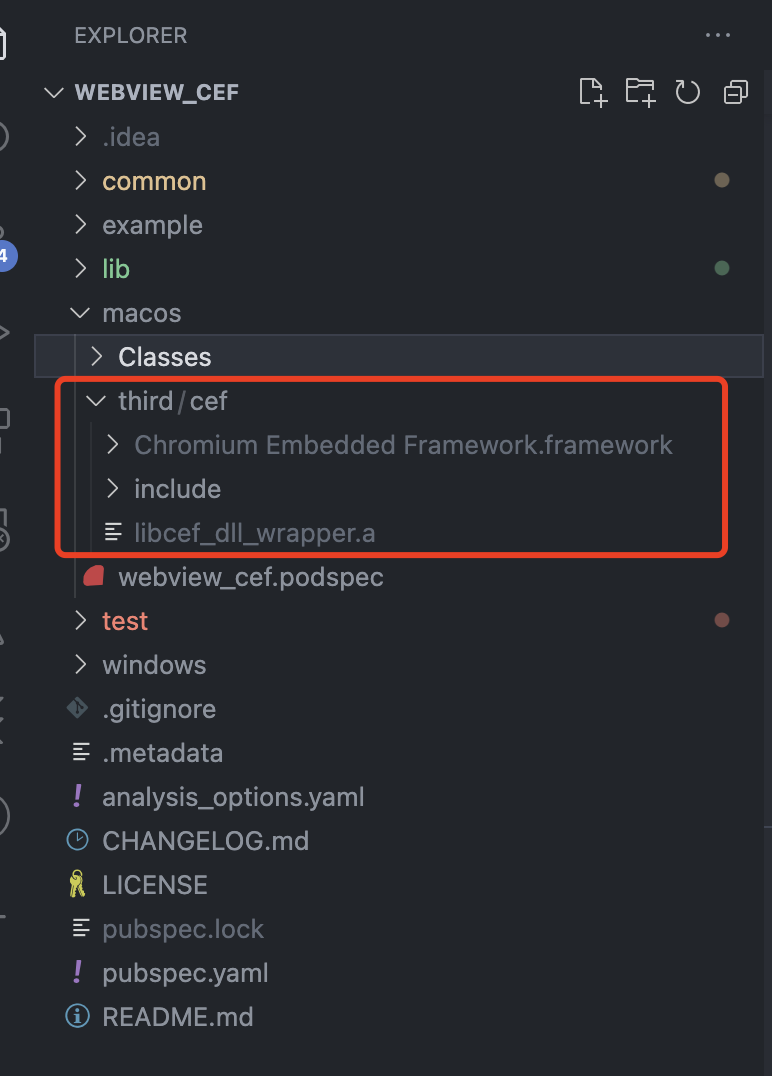772x1076 pixels.
Task: Click the info icon next to README.md
Action: [x=77, y=1016]
